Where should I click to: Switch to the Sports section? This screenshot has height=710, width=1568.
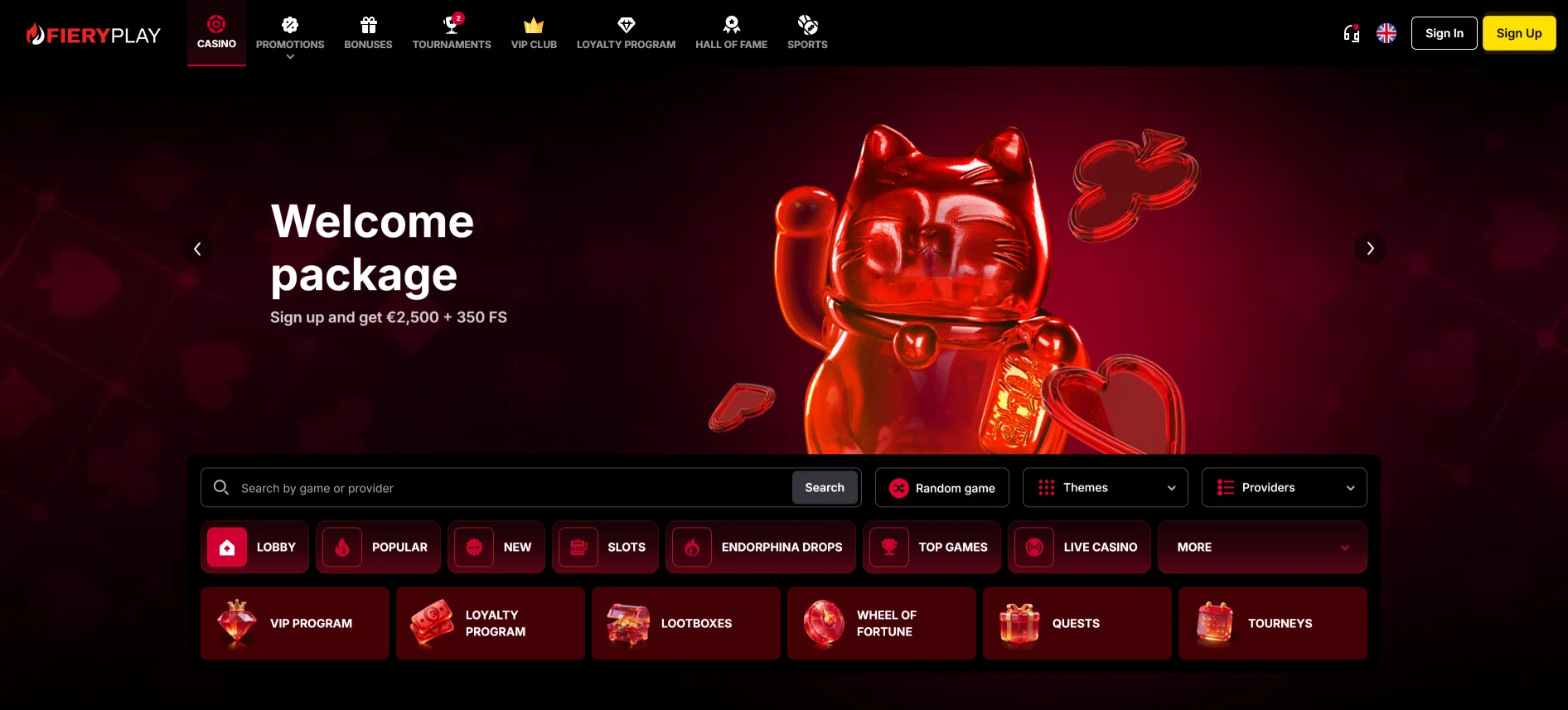click(807, 34)
